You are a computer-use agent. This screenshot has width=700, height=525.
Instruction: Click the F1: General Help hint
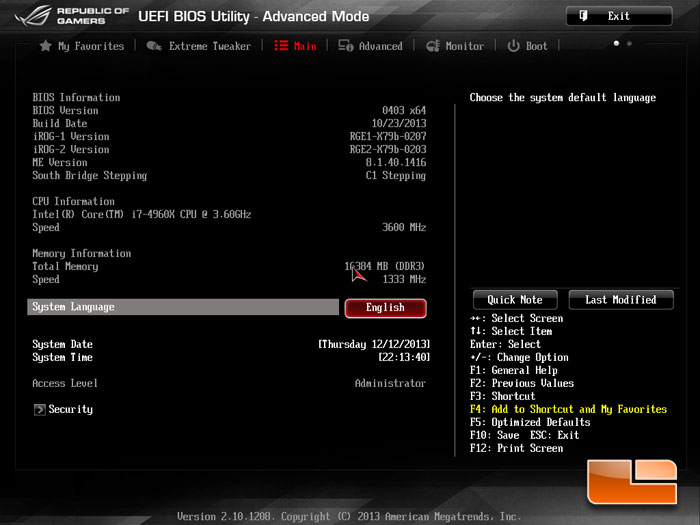514,370
